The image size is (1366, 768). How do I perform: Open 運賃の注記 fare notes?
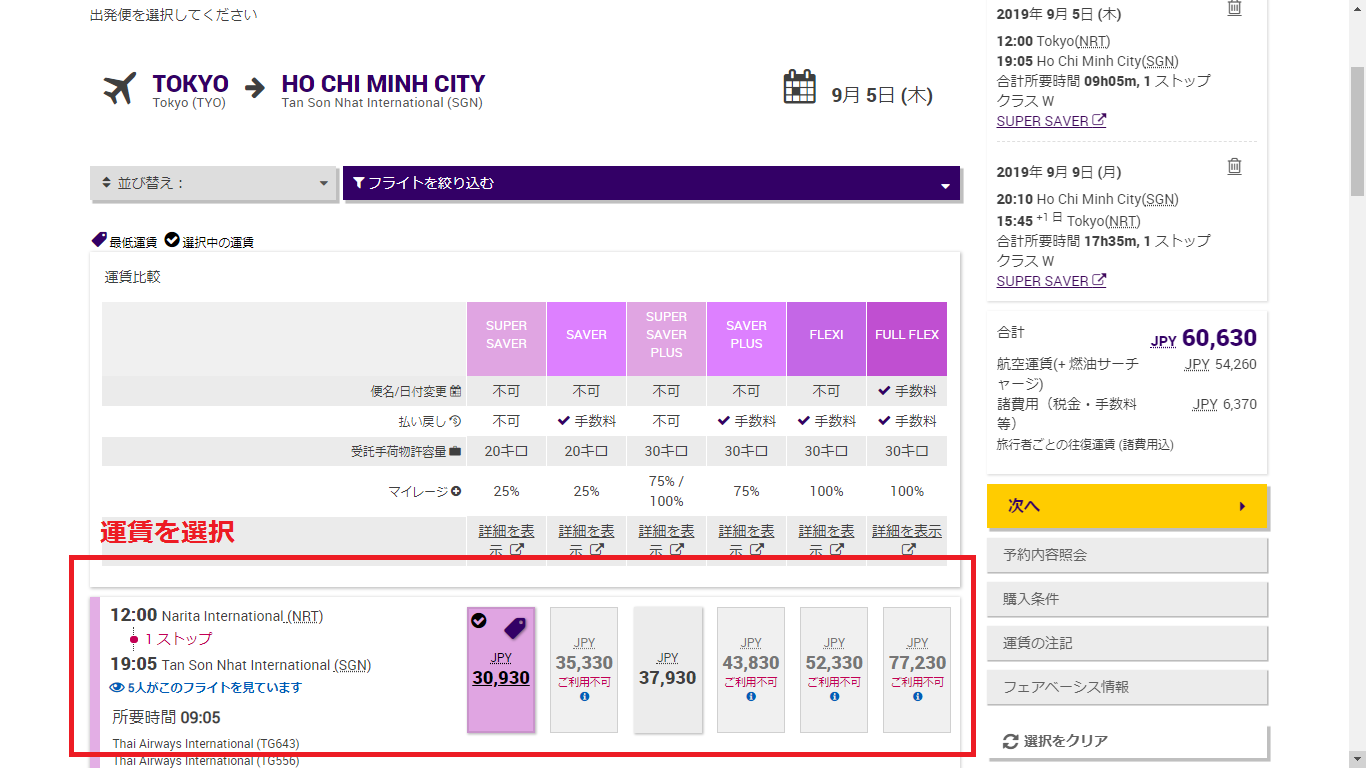[x=1127, y=643]
